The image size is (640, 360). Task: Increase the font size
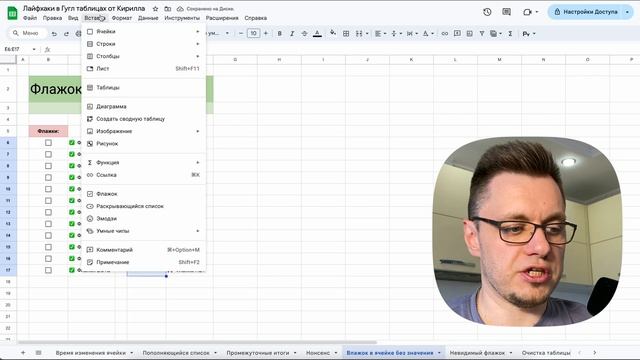pyautogui.click(x=266, y=33)
